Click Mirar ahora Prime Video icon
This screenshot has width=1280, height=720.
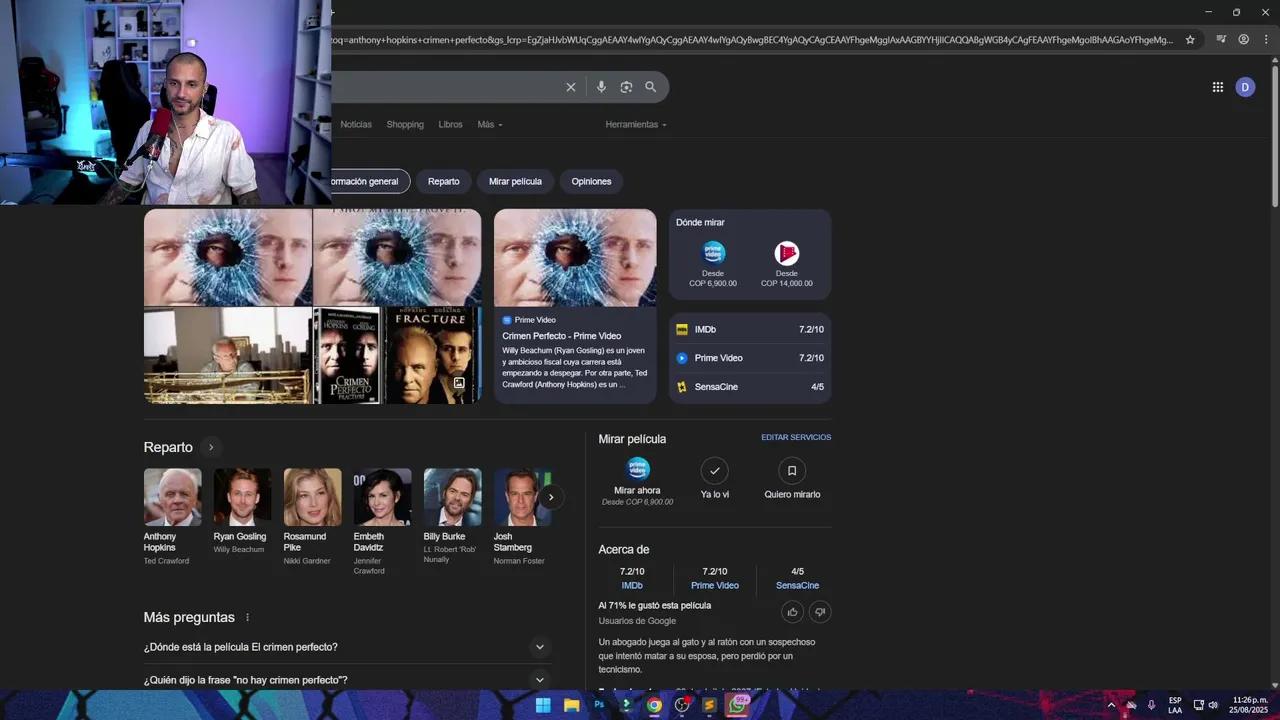637,468
